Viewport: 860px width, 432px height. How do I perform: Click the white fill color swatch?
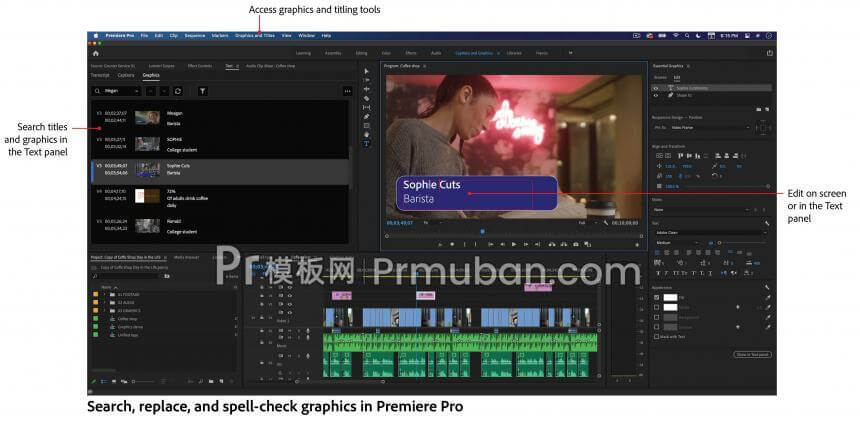670,298
